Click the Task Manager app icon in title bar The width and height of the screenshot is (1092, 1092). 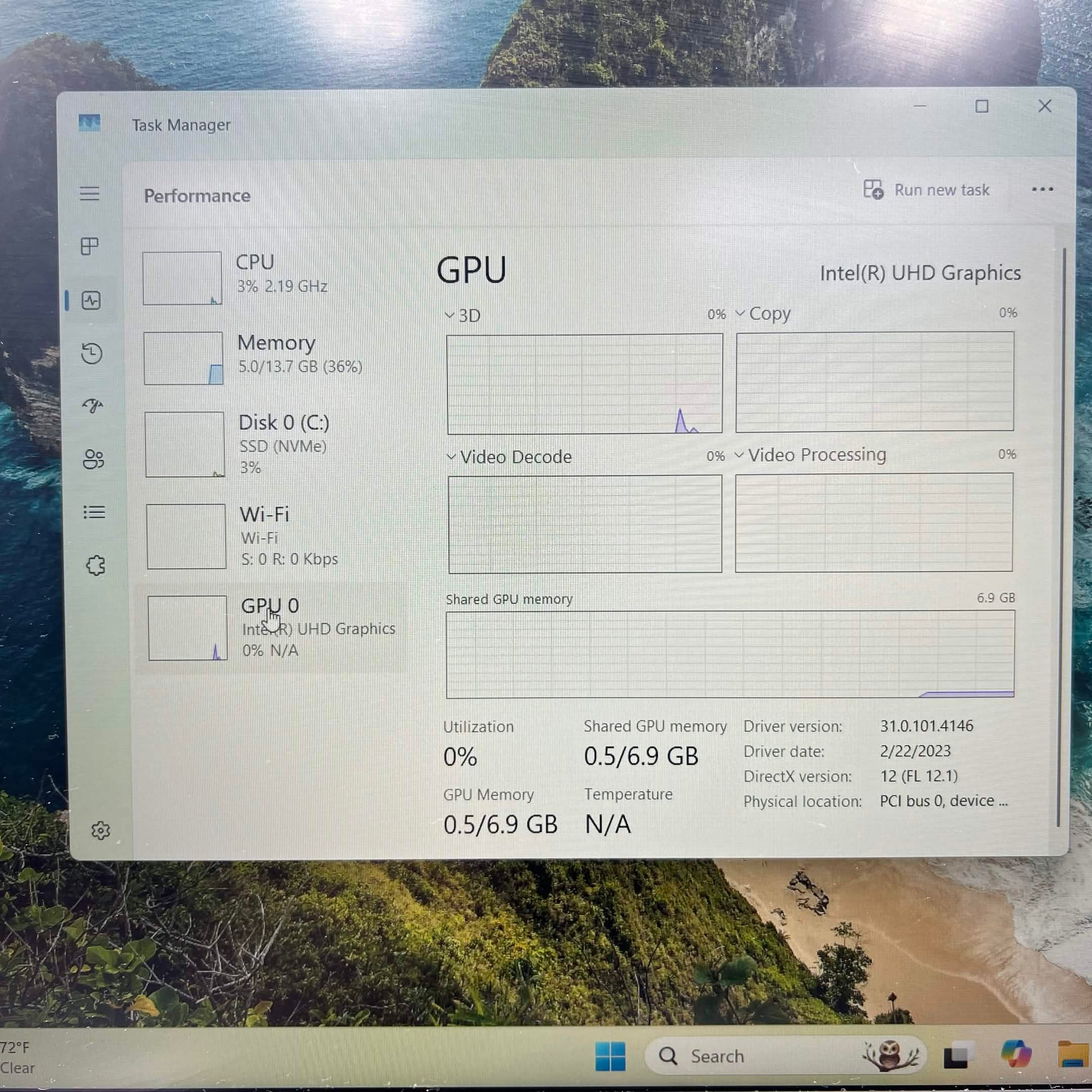[89, 123]
